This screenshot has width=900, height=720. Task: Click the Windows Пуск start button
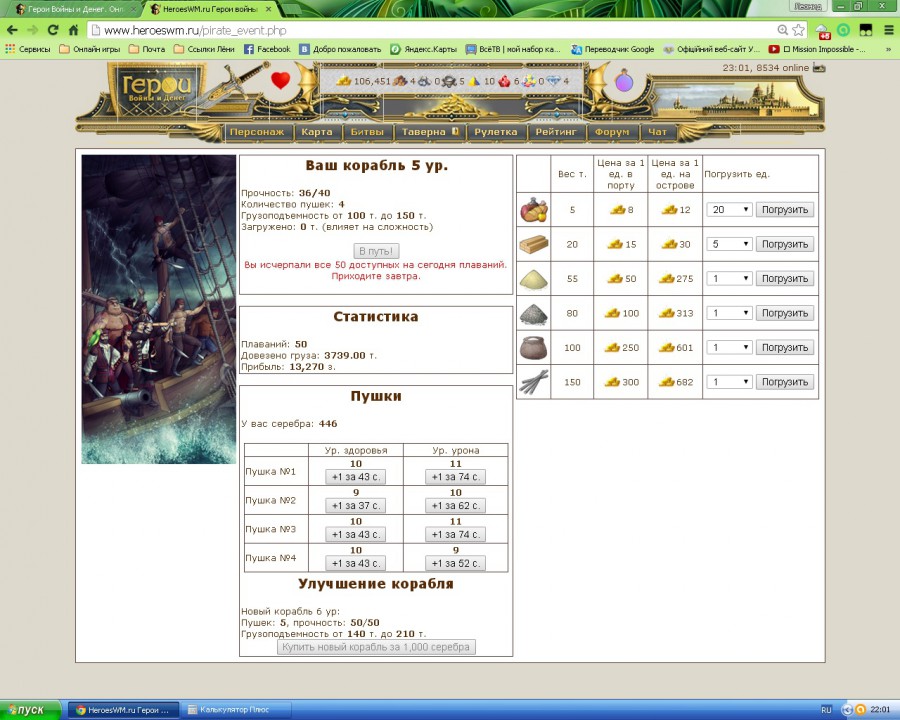coord(30,709)
